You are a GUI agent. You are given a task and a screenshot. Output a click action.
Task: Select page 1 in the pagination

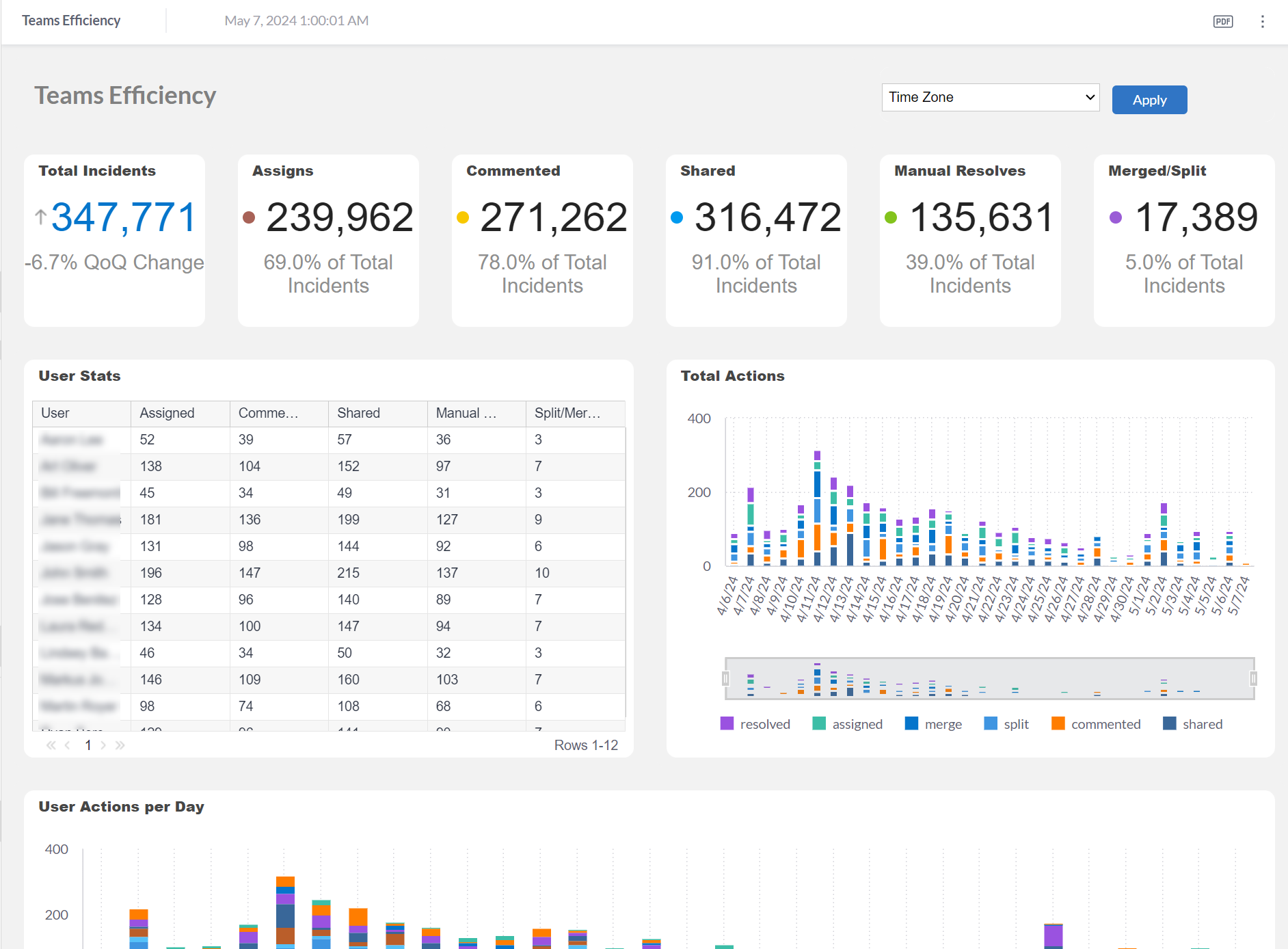88,745
